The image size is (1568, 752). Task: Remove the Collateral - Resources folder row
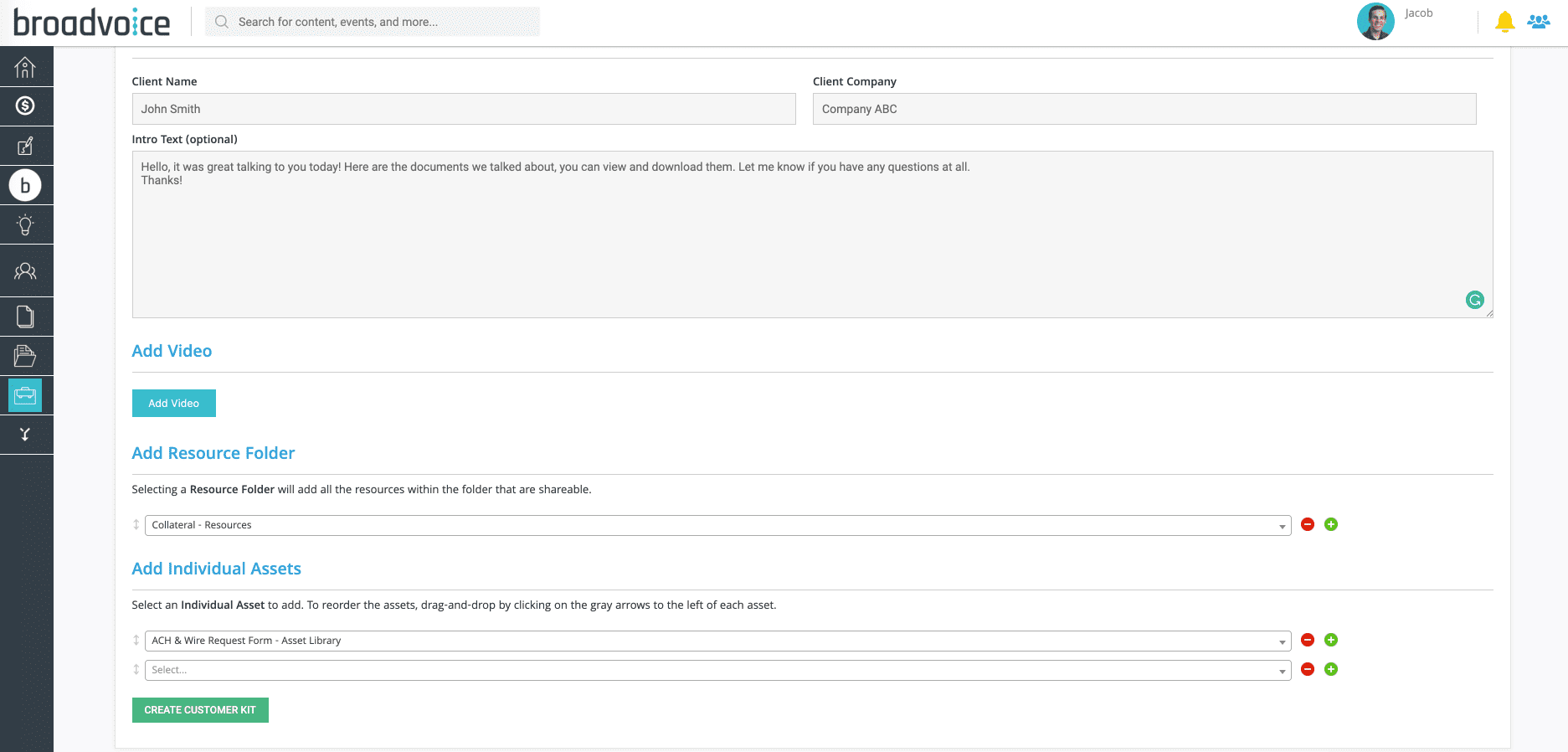(x=1308, y=524)
